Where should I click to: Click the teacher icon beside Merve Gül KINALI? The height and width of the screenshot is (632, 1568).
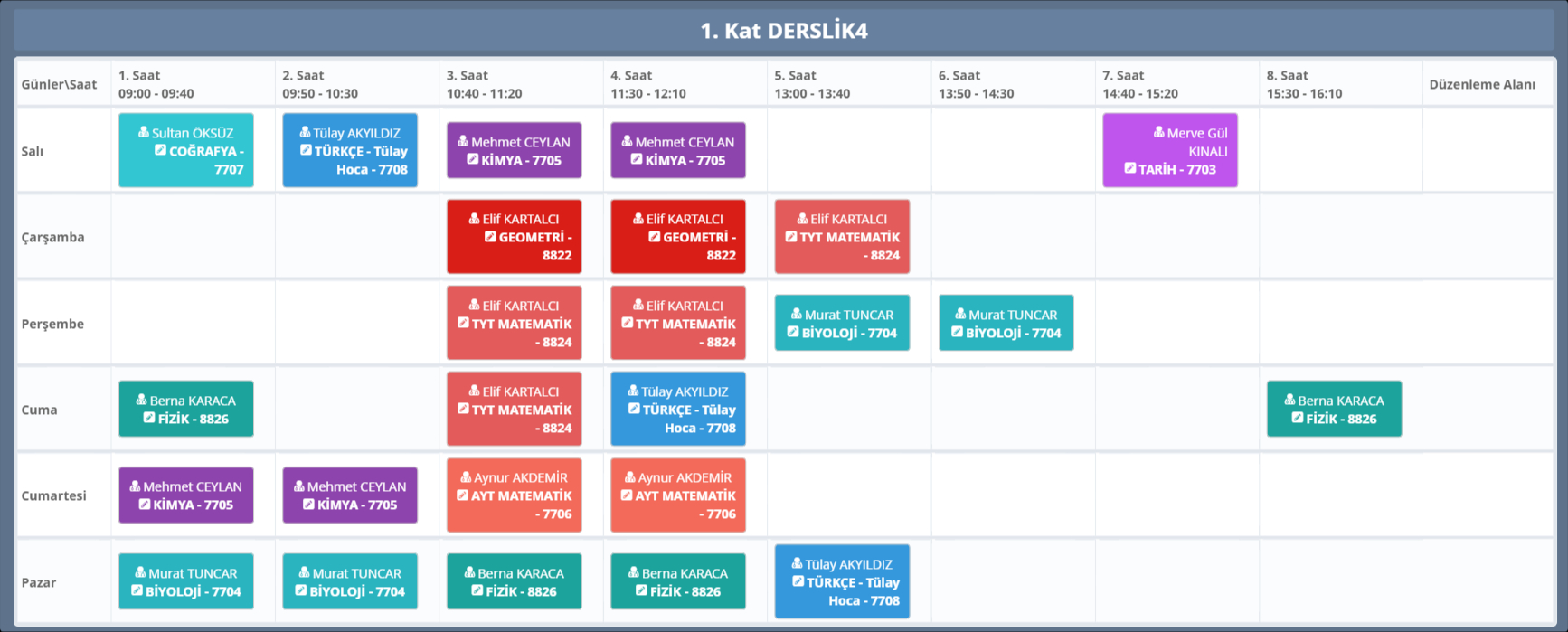(1158, 132)
